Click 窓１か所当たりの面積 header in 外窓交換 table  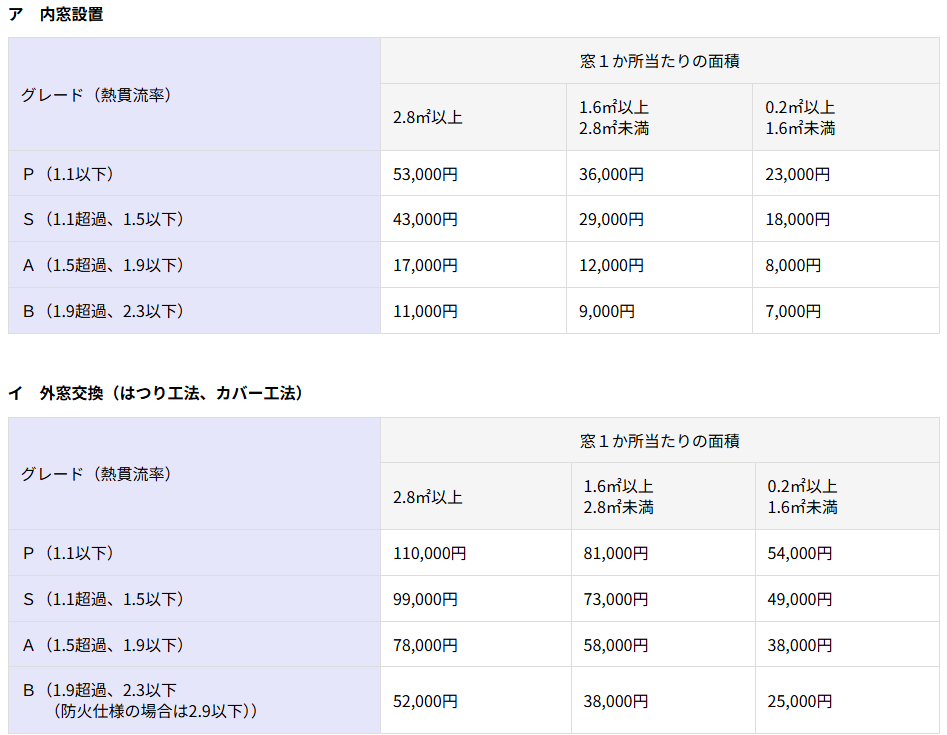(x=659, y=440)
